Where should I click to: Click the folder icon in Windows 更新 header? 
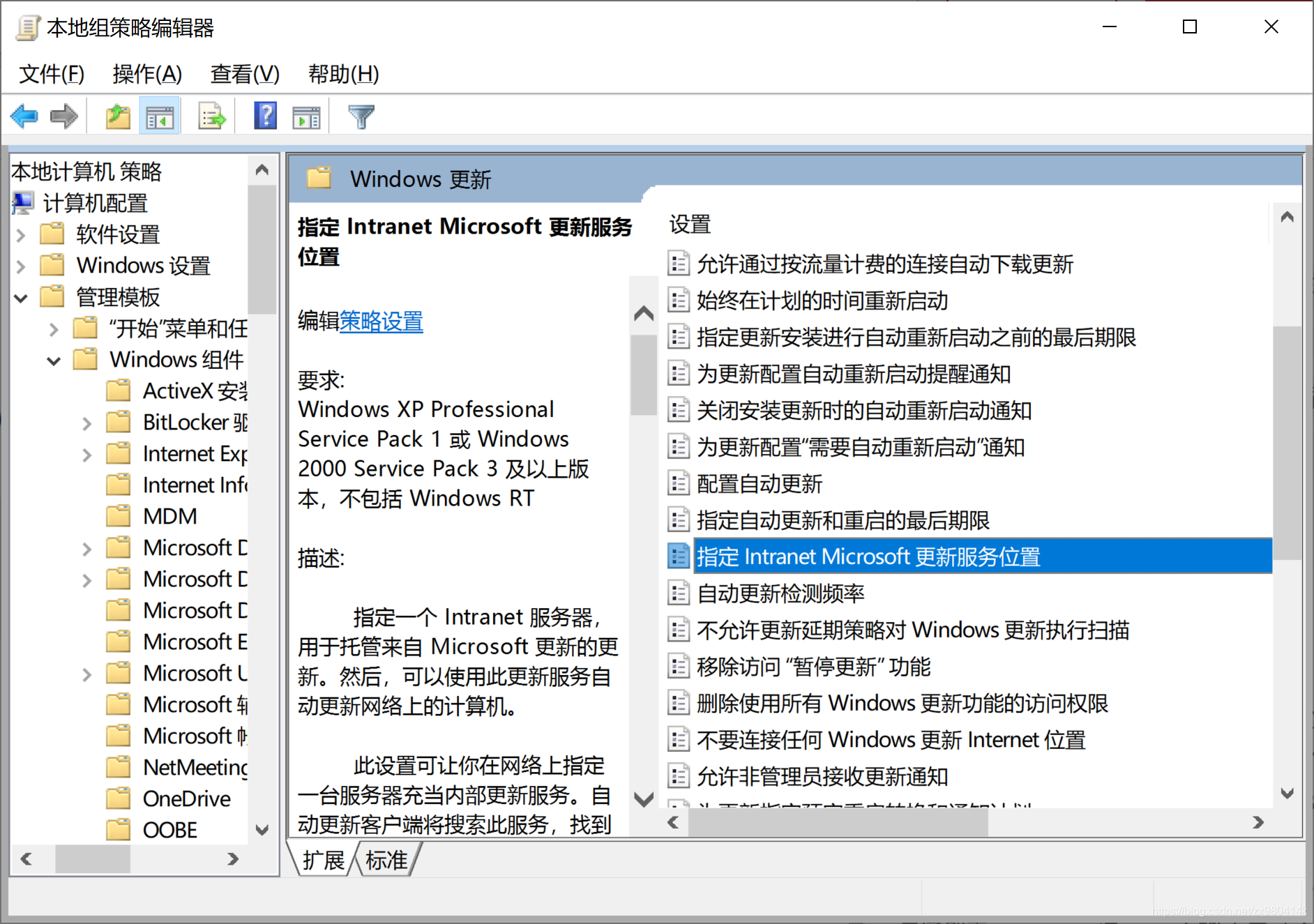319,178
